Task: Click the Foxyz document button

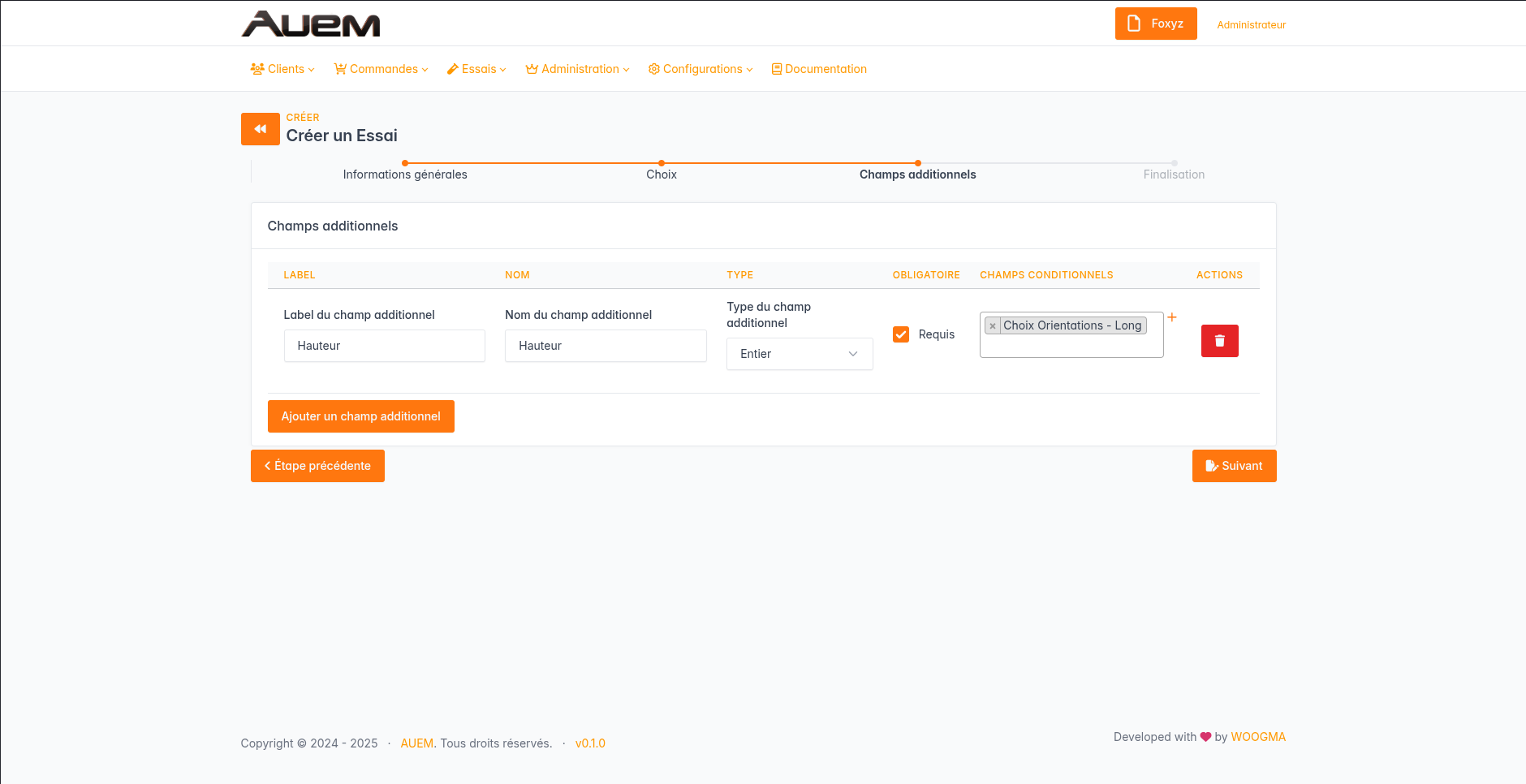Action: coord(1155,24)
